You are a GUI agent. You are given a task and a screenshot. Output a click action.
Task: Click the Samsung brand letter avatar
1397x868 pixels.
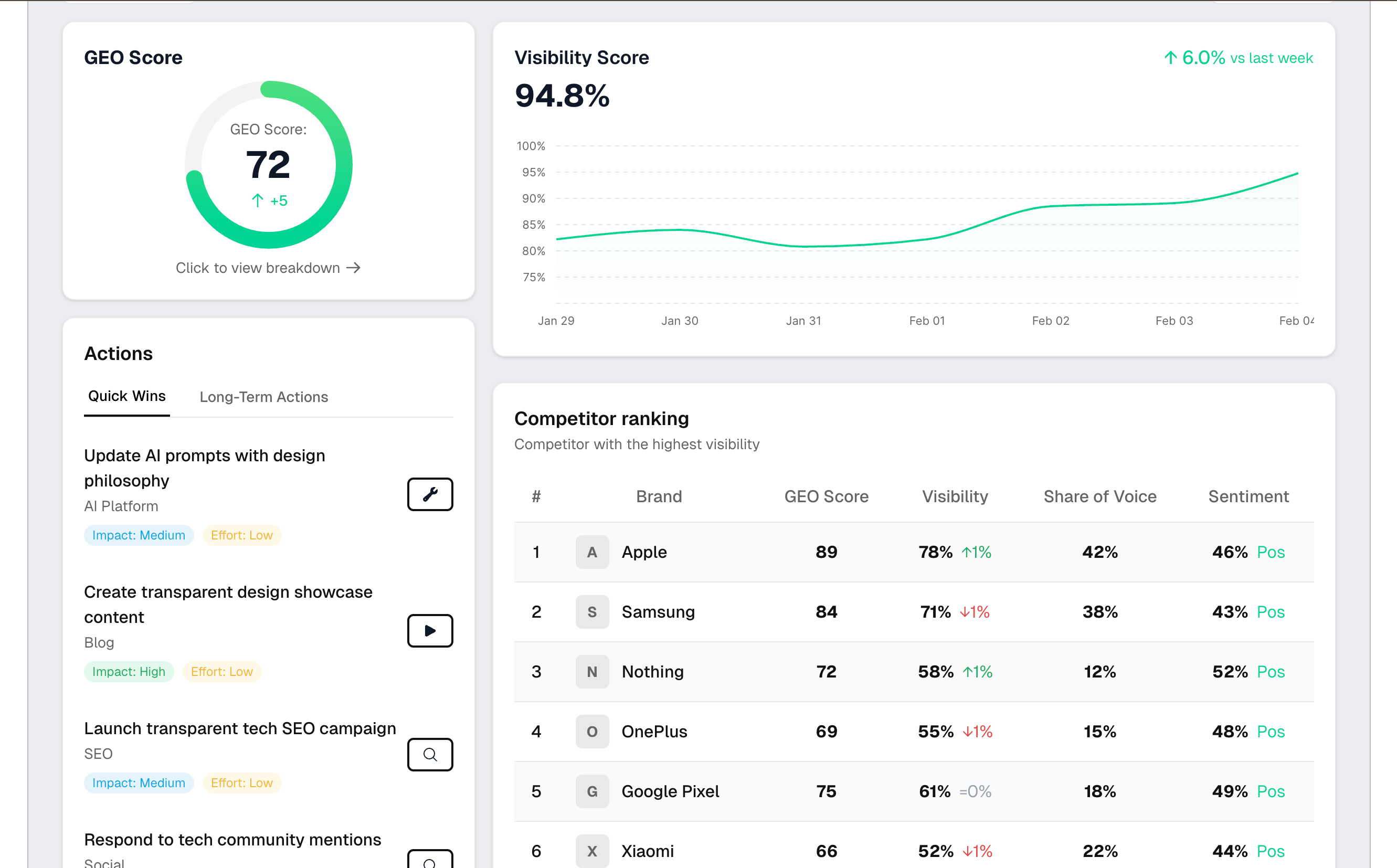[x=592, y=611]
